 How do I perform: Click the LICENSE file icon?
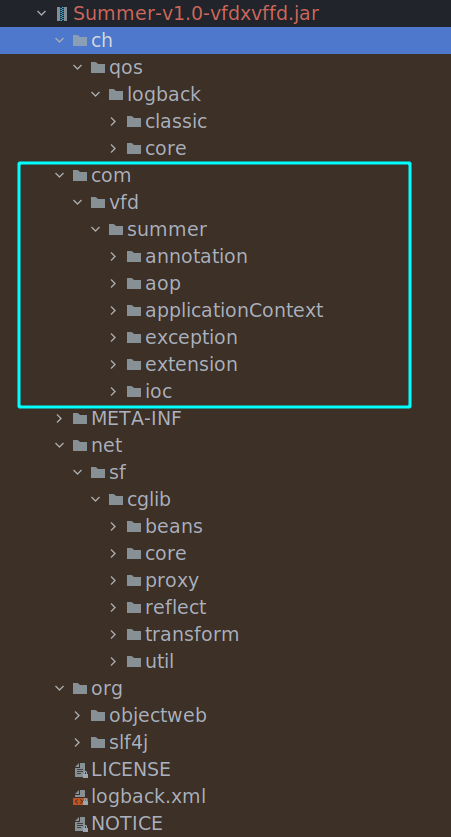tap(80, 770)
